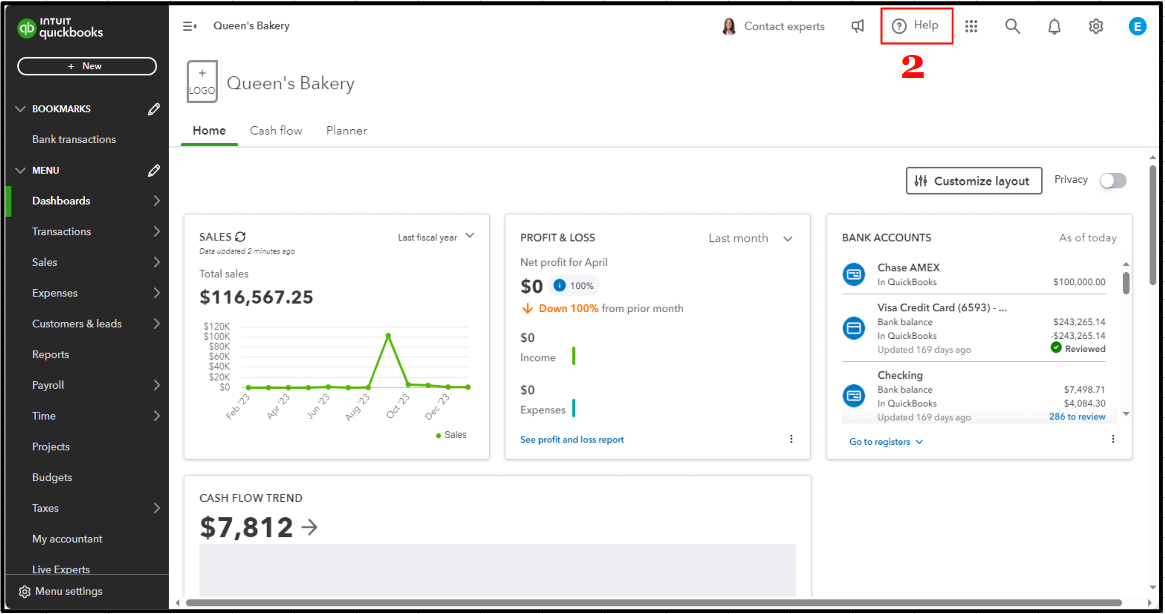The width and height of the screenshot is (1165, 614).
Task: Add a company logo
Action: click(x=202, y=81)
